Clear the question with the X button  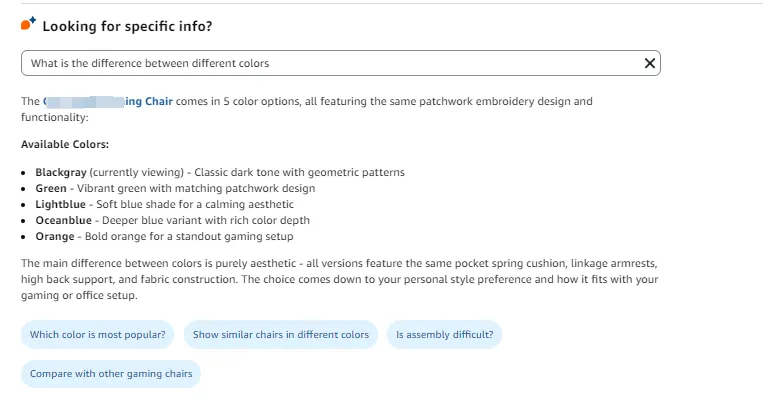pos(650,63)
